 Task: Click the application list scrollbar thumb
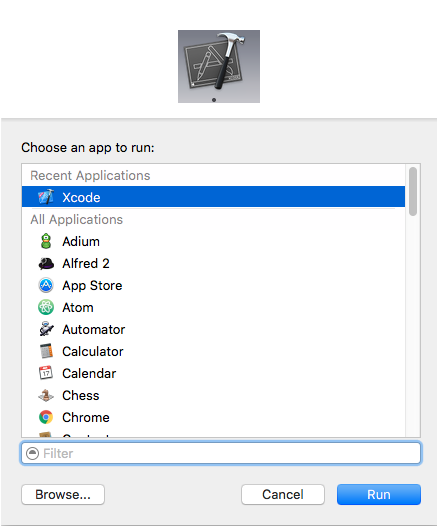pos(413,191)
